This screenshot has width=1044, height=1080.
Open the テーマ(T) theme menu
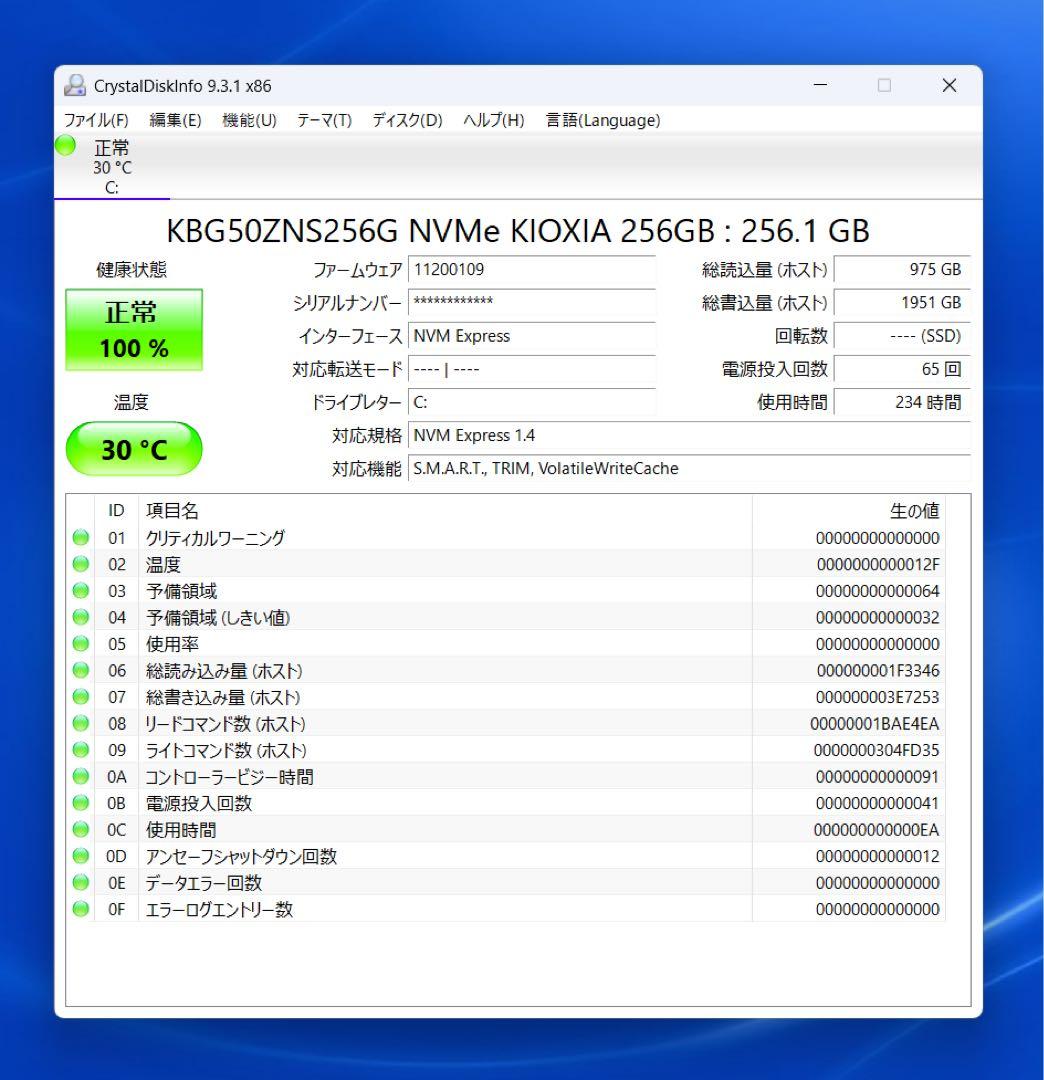pyautogui.click(x=325, y=120)
